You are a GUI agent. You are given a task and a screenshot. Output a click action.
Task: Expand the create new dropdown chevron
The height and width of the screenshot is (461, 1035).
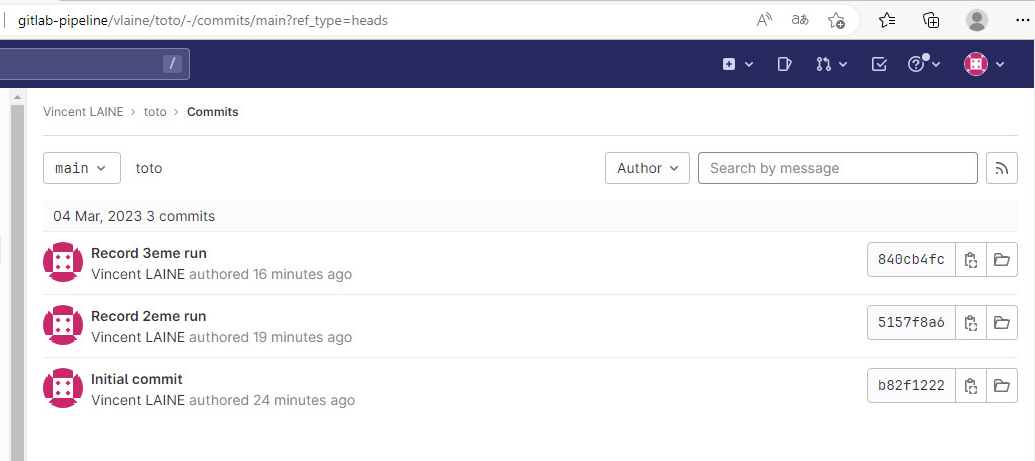tap(749, 64)
